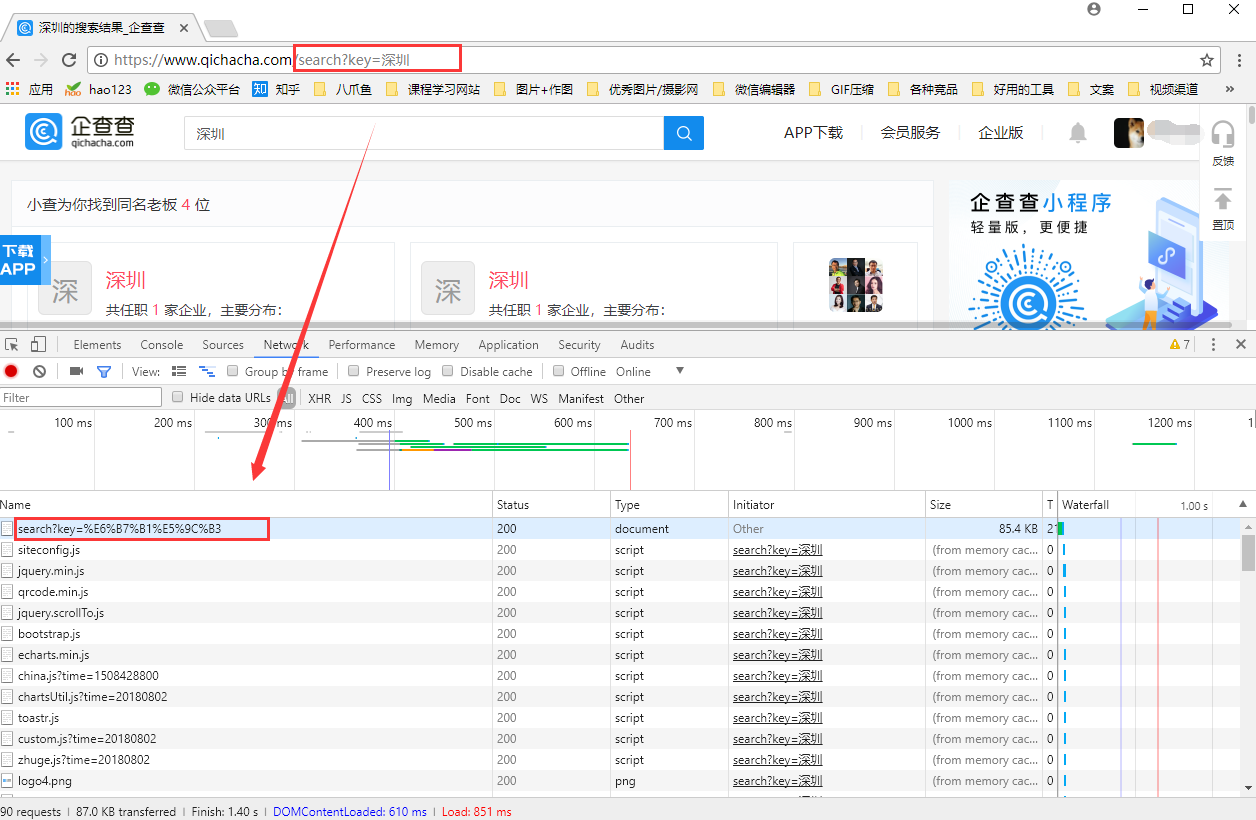The height and width of the screenshot is (820, 1256).
Task: Click the blue search magnifier button
Action: pyautogui.click(x=684, y=133)
